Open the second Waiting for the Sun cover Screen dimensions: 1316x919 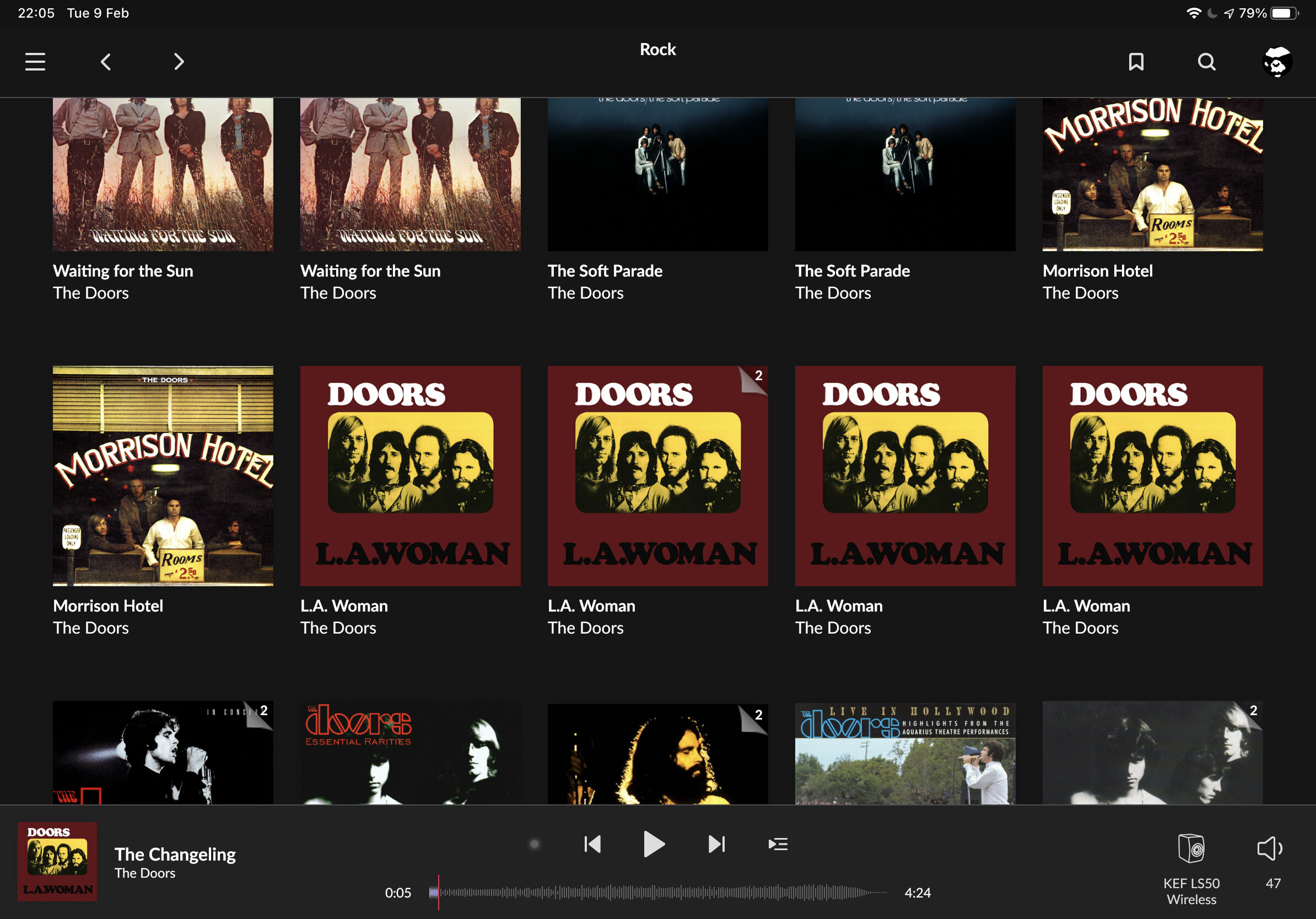click(411, 174)
